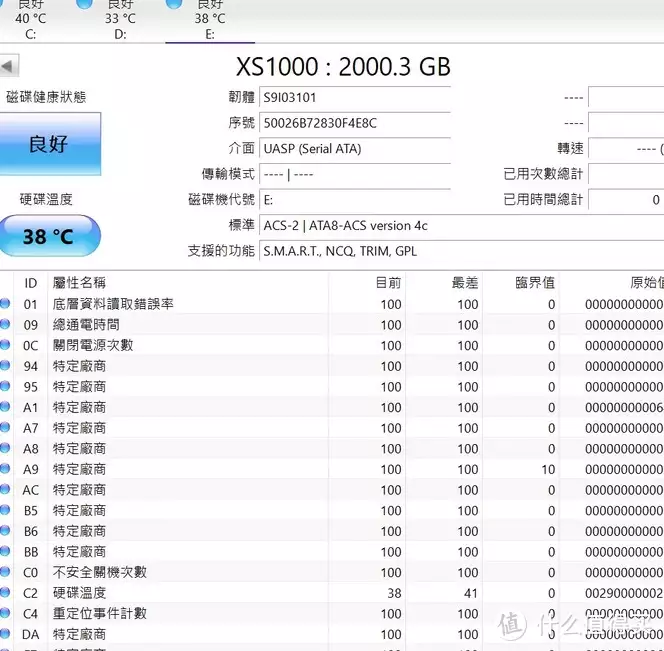This screenshot has width=664, height=651.
Task: Click threshold value 10 in row A9
Action: click(x=548, y=469)
